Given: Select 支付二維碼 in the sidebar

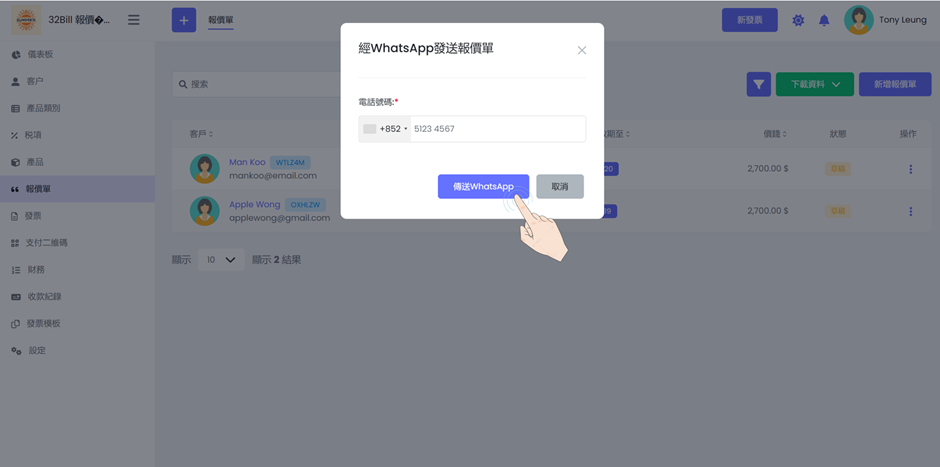Looking at the screenshot, I should click(x=46, y=242).
